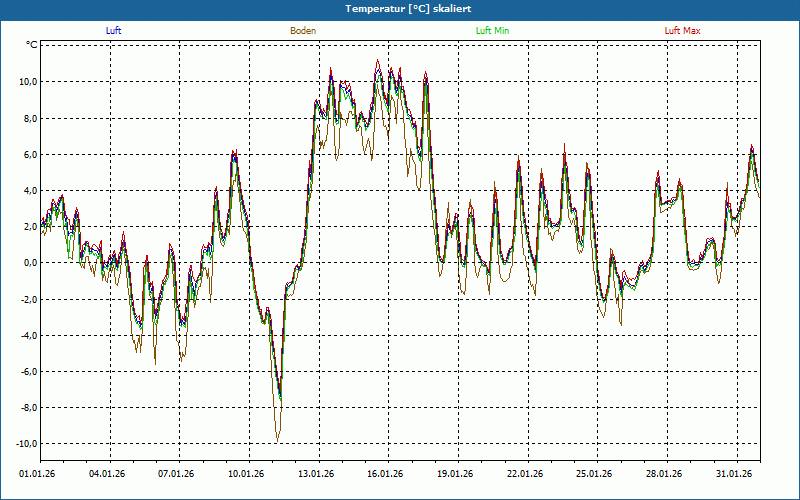Click the lowest Boden dip near -10 degrees

point(277,439)
